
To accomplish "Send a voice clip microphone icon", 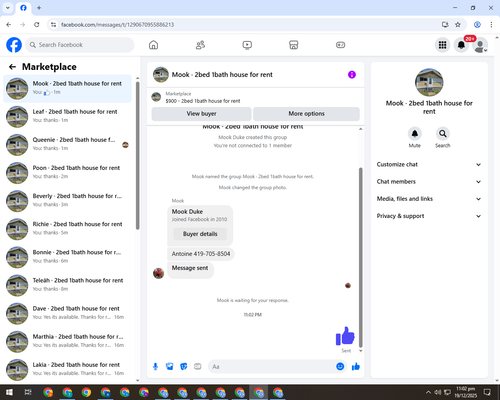I will [155, 367].
